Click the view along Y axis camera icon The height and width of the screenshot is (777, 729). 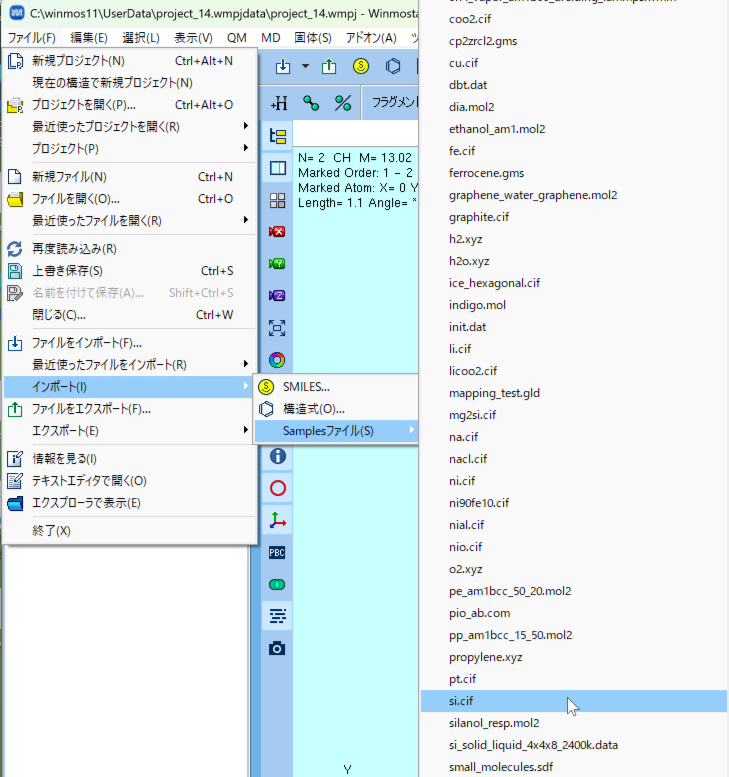[278, 264]
